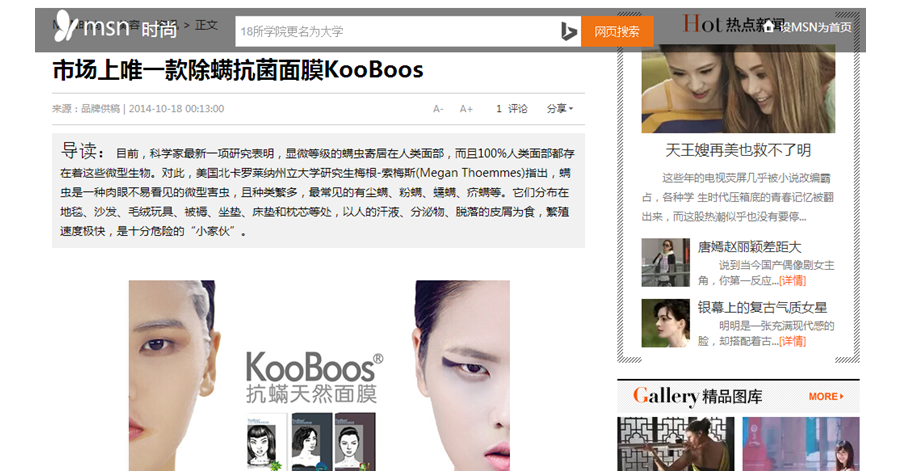Click the MSN butterfly logo
The image size is (899, 475).
click(x=65, y=26)
